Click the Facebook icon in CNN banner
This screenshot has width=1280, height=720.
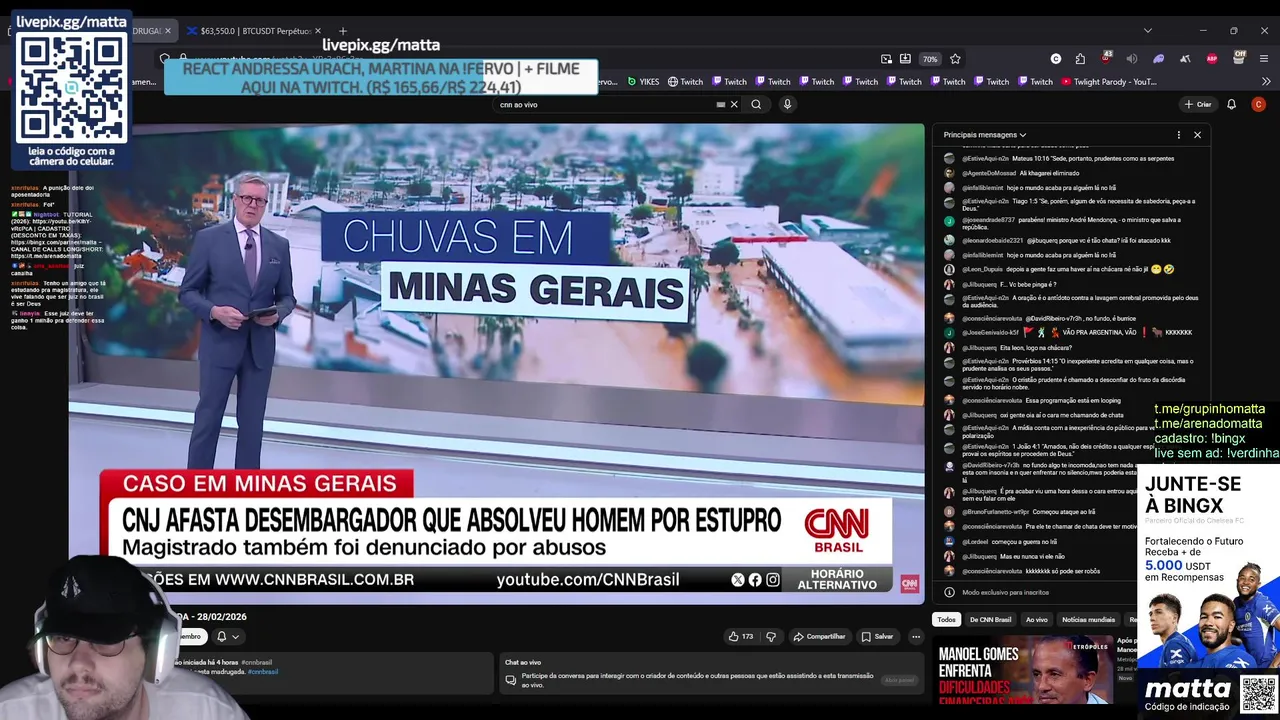pos(755,580)
